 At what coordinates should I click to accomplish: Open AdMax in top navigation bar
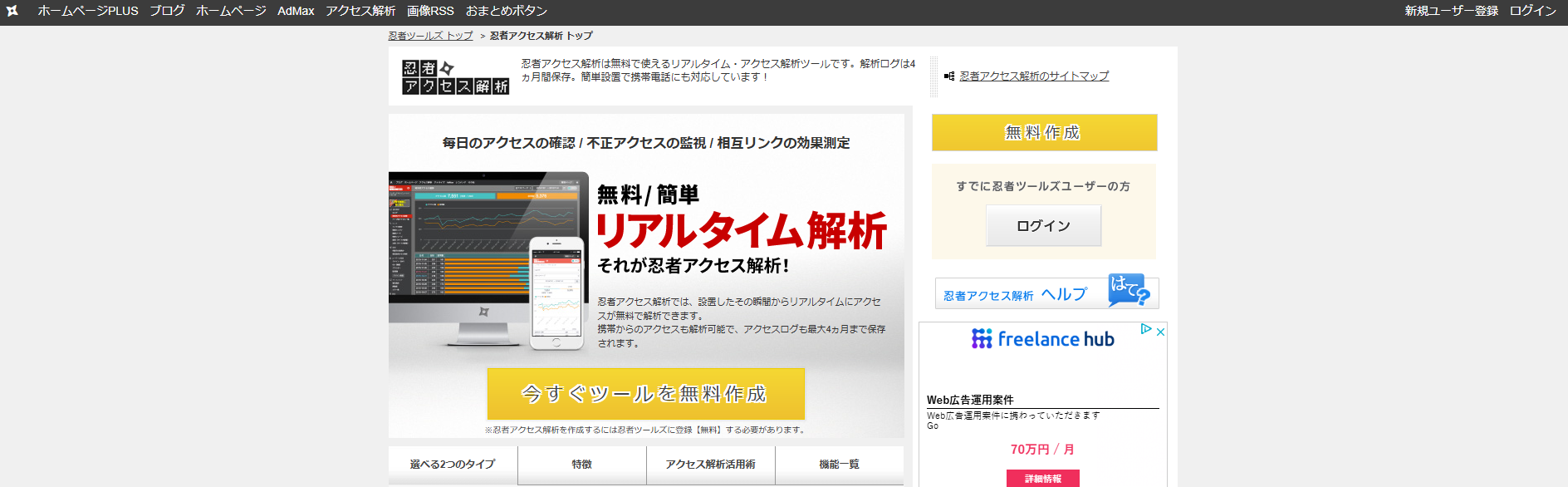point(296,12)
